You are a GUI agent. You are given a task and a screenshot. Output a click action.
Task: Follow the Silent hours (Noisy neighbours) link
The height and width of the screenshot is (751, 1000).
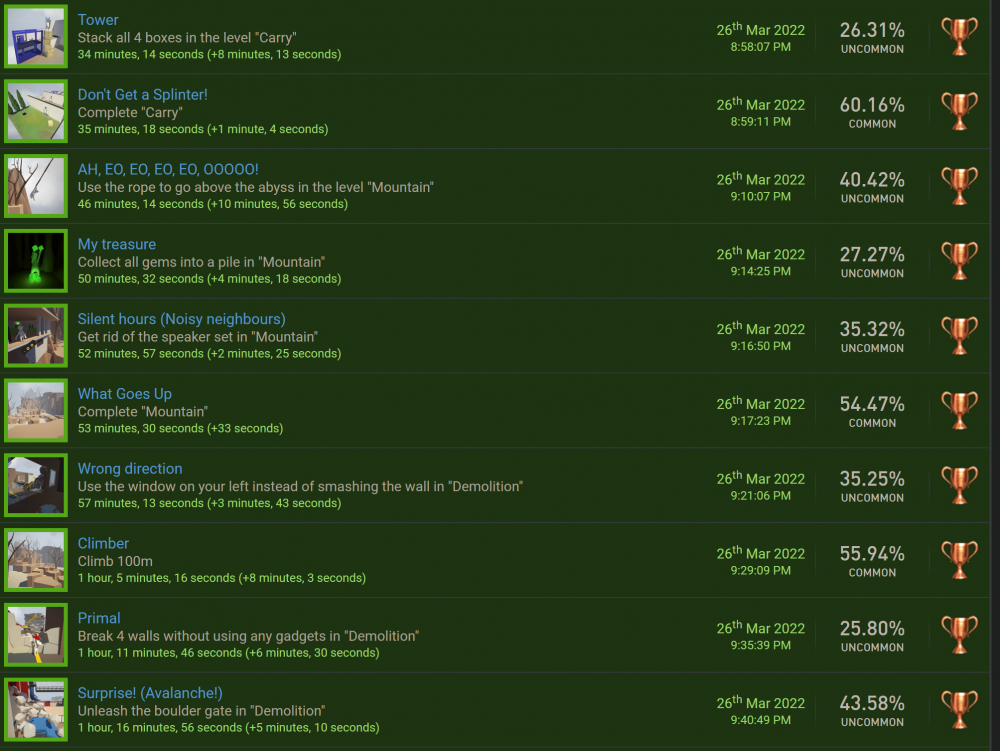(x=181, y=319)
